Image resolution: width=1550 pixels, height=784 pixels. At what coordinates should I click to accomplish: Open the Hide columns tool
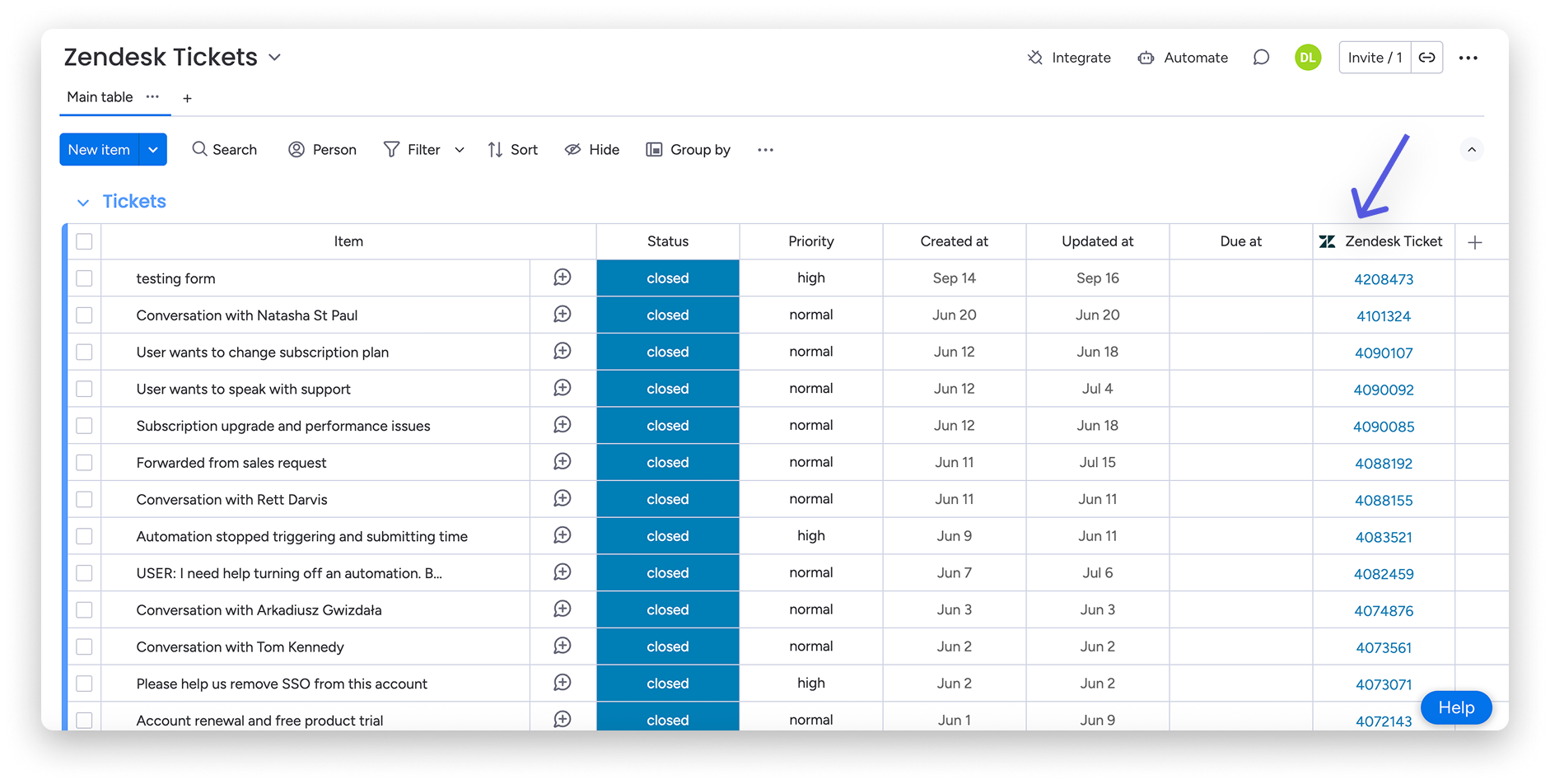click(x=592, y=150)
